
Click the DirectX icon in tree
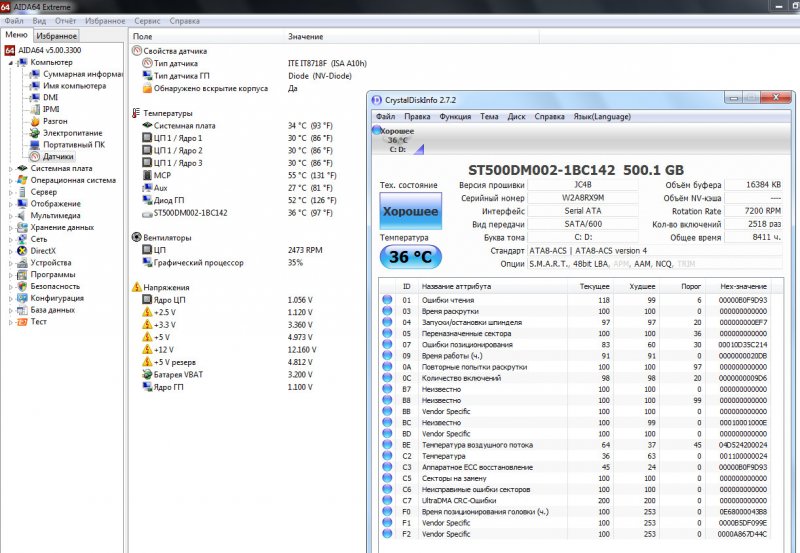(22, 251)
